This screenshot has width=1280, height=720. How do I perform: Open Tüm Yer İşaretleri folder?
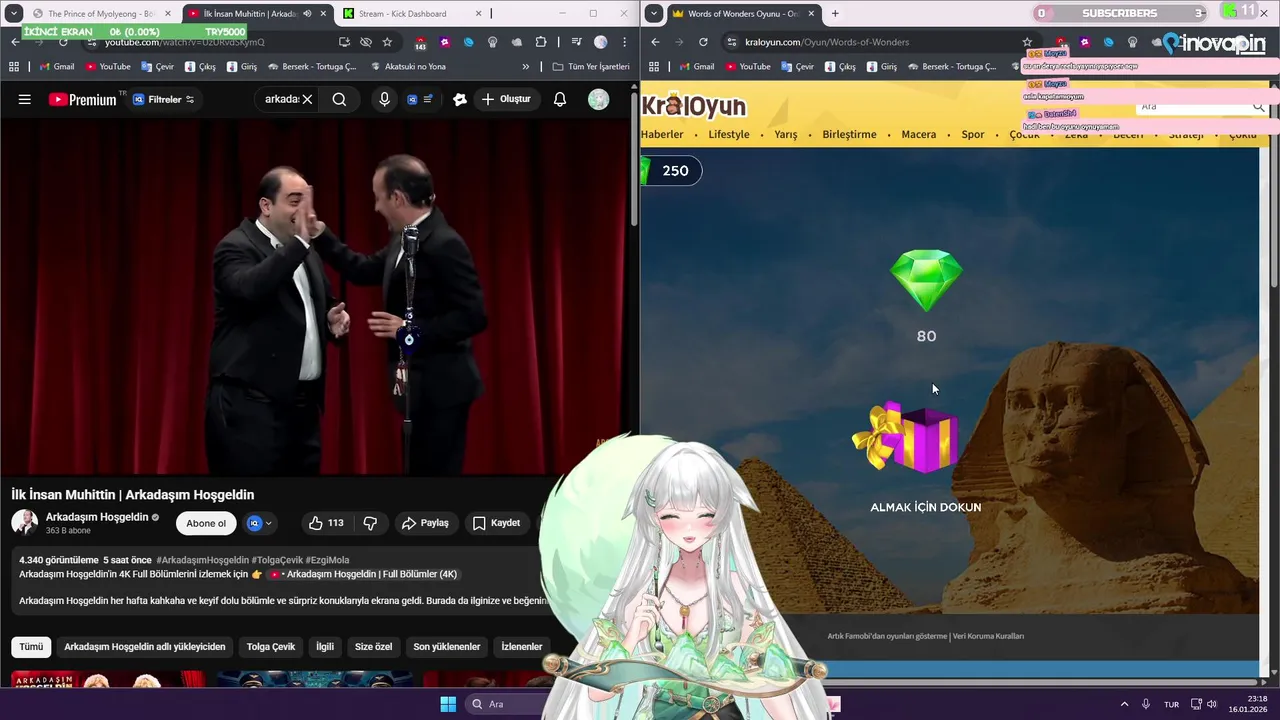pyautogui.click(x=591, y=67)
